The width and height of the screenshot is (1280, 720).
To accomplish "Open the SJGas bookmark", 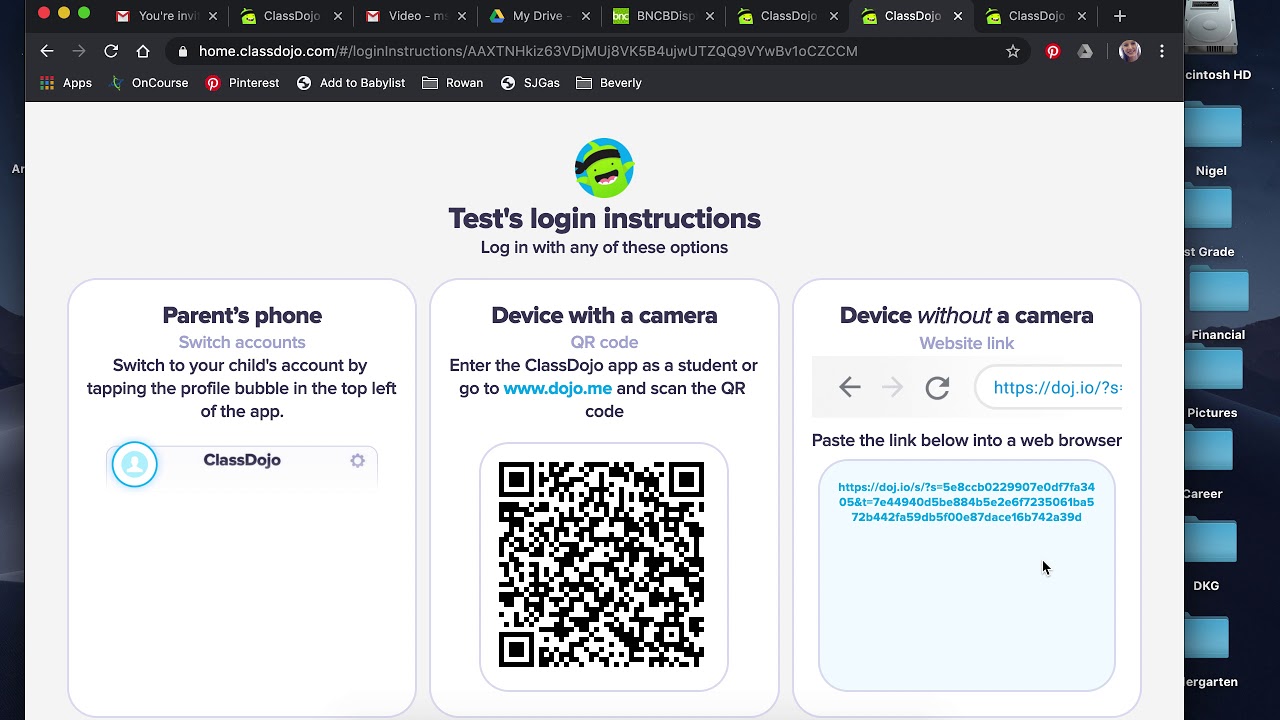I will [530, 83].
